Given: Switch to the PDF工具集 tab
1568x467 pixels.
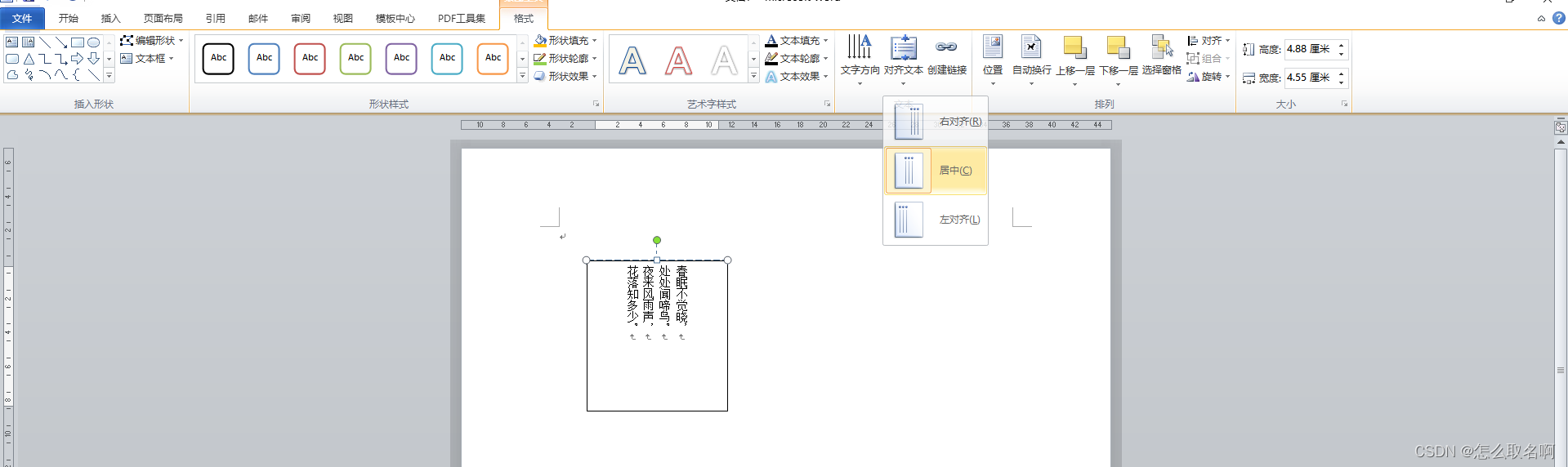Looking at the screenshot, I should [462, 18].
